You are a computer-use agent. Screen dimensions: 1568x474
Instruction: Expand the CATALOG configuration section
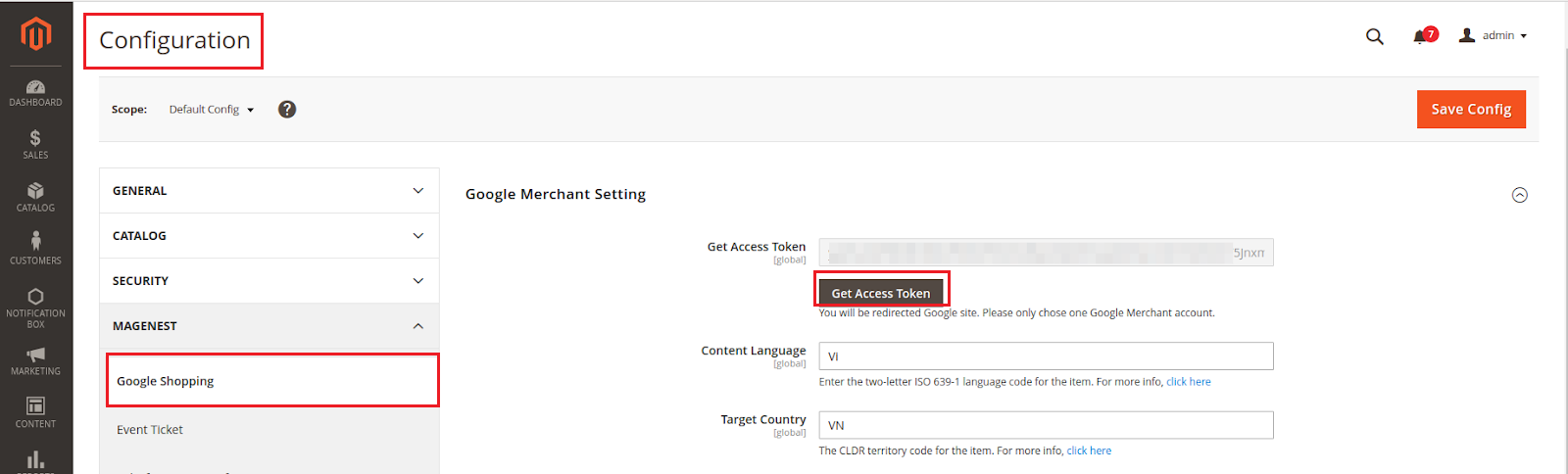tap(269, 236)
